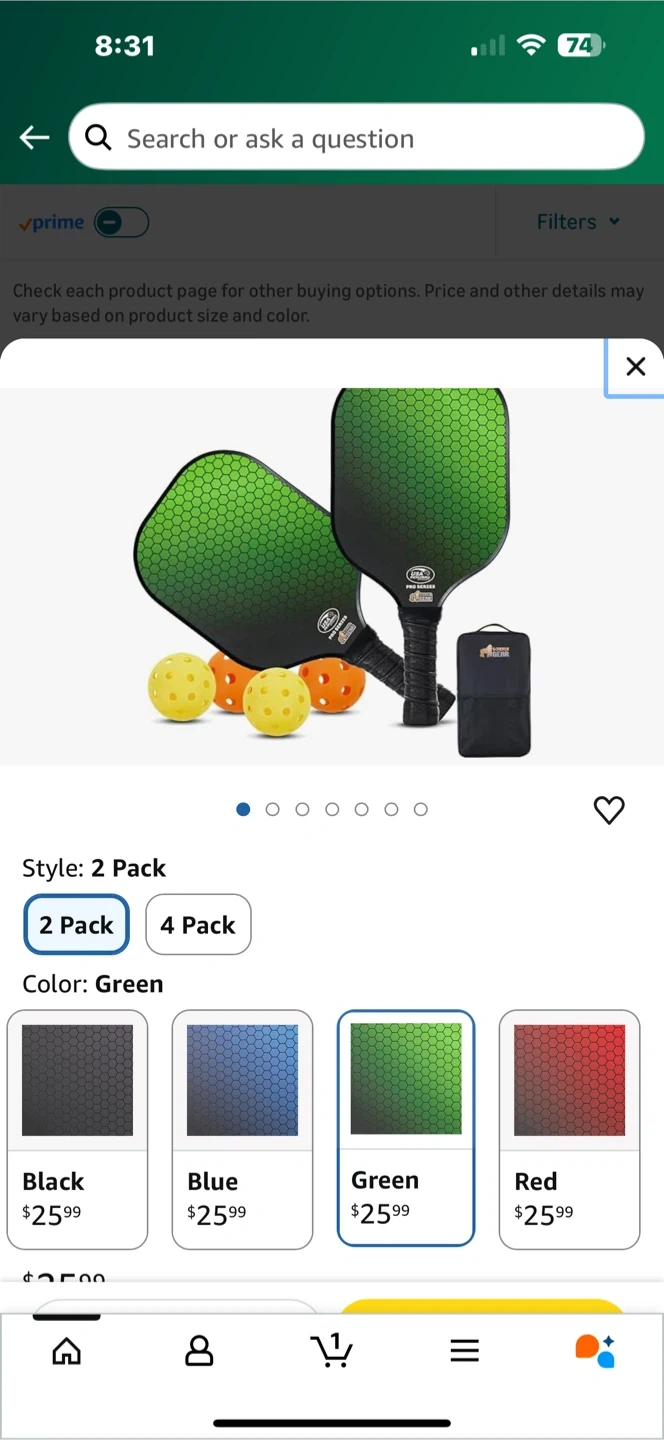Choose the Black color swatch
This screenshot has height=1440, width=664.
point(77,1129)
